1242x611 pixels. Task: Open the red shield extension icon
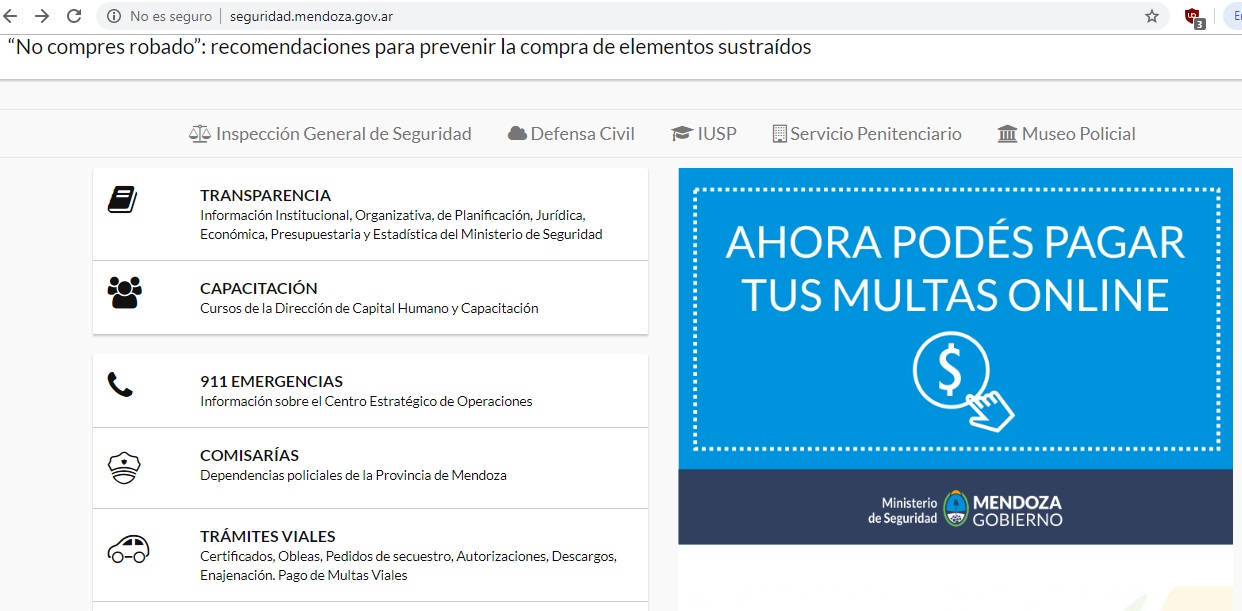(1194, 17)
